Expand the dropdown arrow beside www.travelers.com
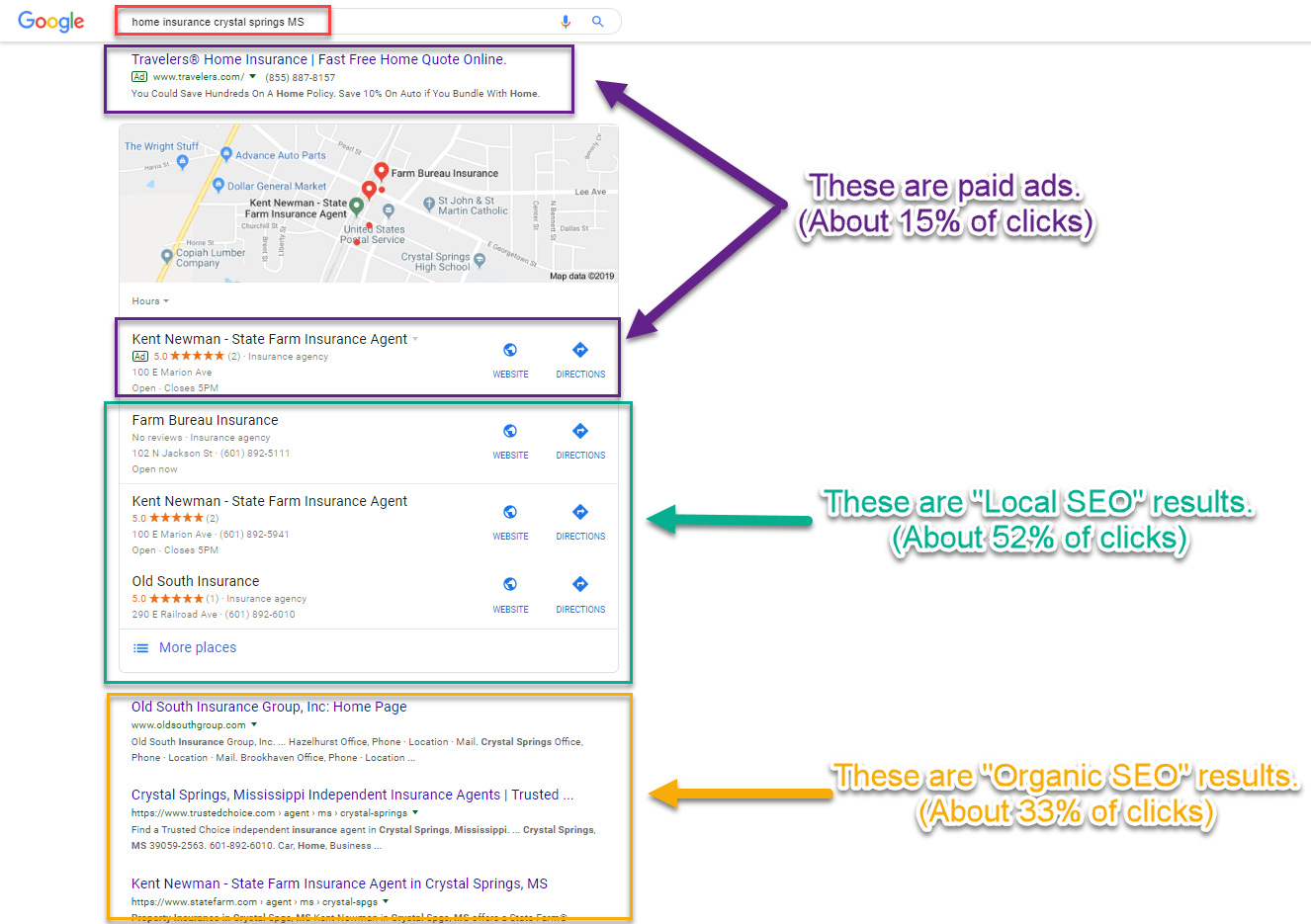1311x924 pixels. tap(253, 76)
